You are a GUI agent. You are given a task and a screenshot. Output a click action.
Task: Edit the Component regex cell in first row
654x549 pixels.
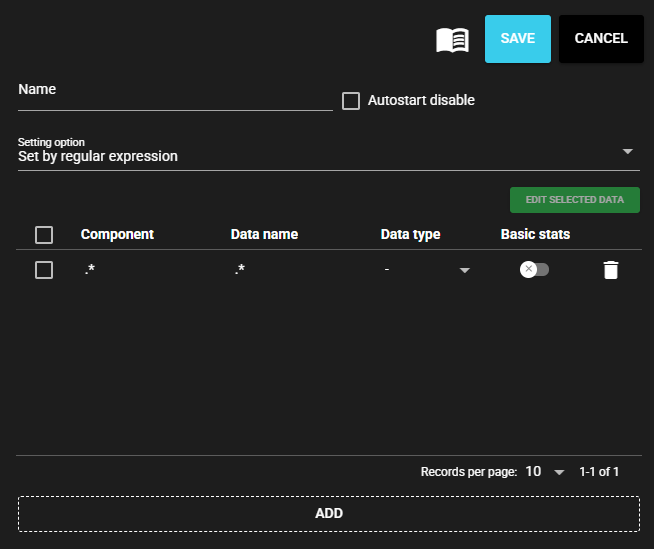[x=140, y=270]
